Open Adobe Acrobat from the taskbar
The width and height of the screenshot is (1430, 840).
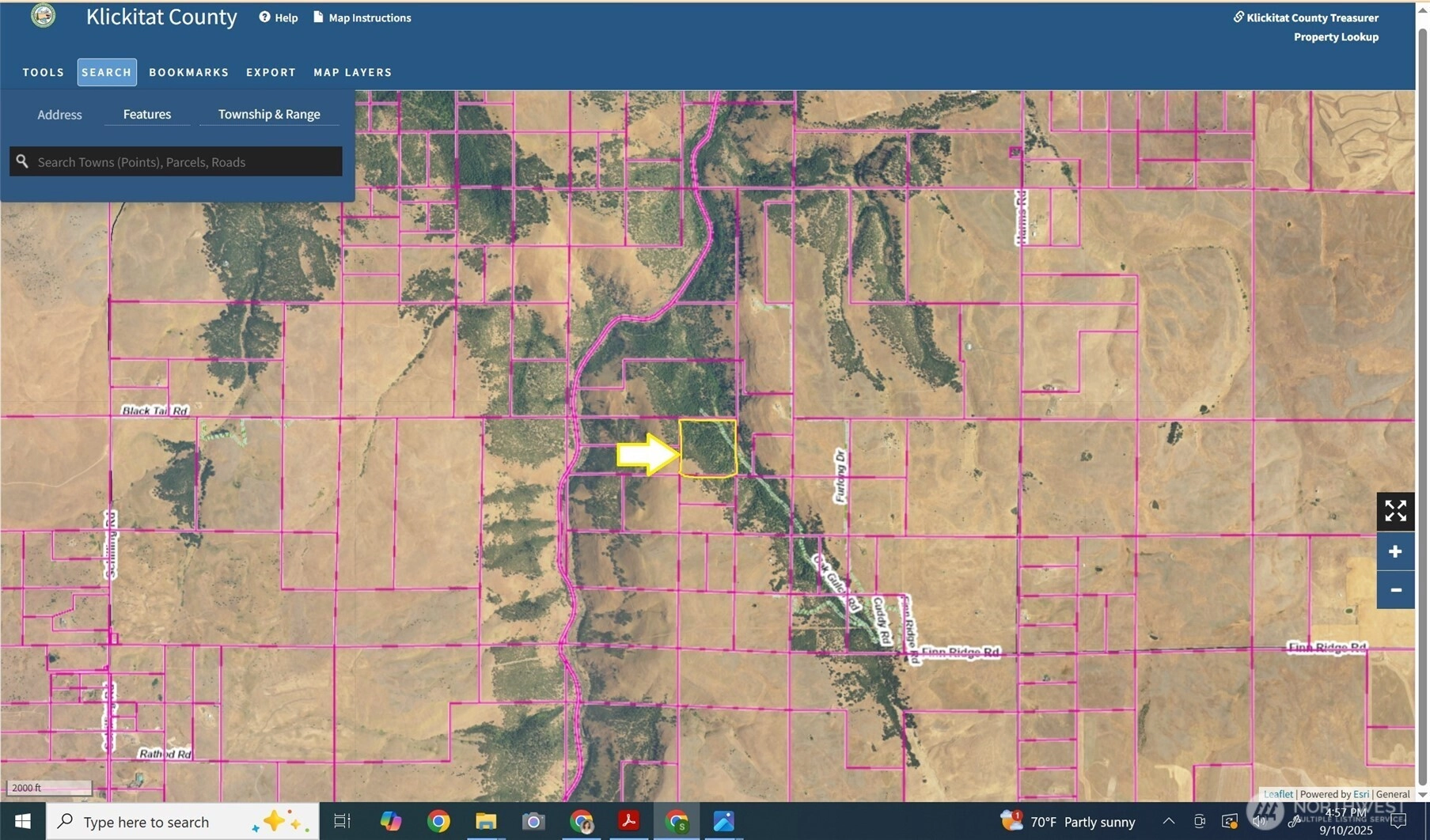tap(628, 821)
